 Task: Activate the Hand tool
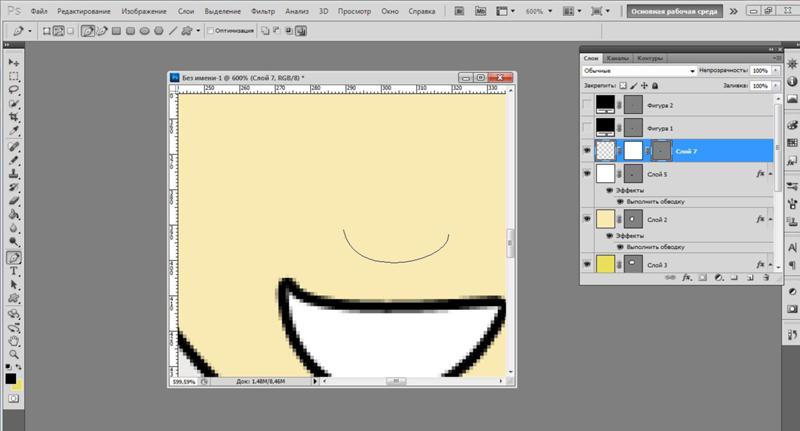click(x=15, y=340)
